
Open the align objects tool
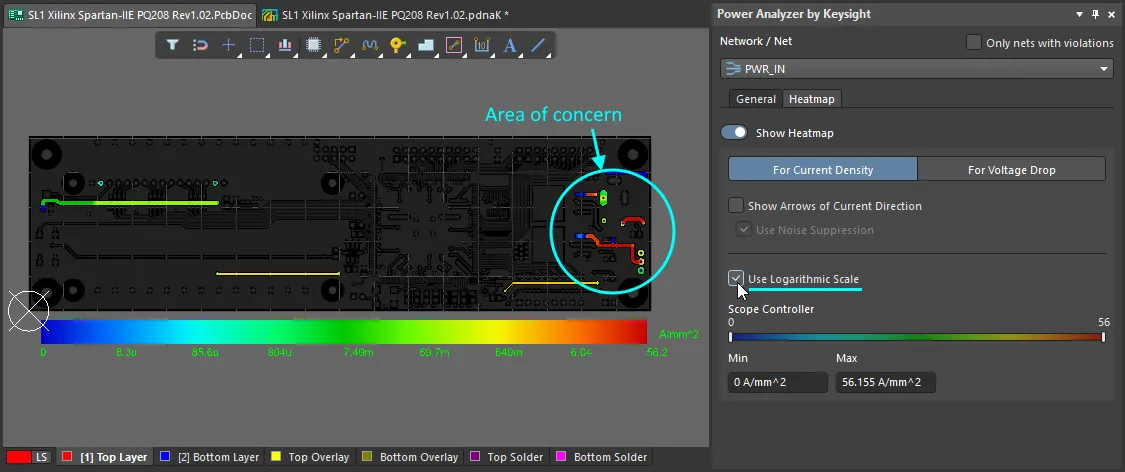coord(285,44)
